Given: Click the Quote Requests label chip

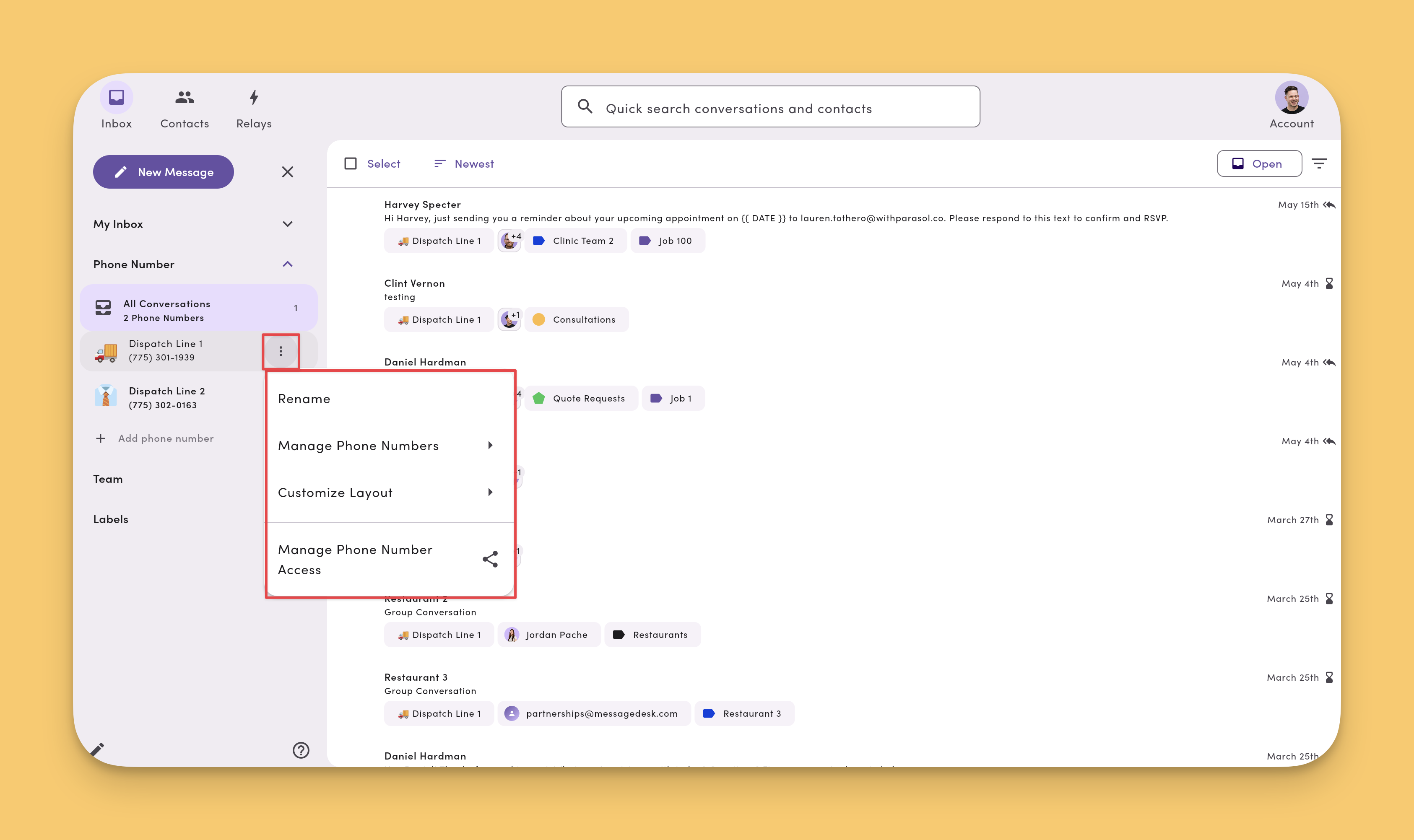Looking at the screenshot, I should [581, 398].
